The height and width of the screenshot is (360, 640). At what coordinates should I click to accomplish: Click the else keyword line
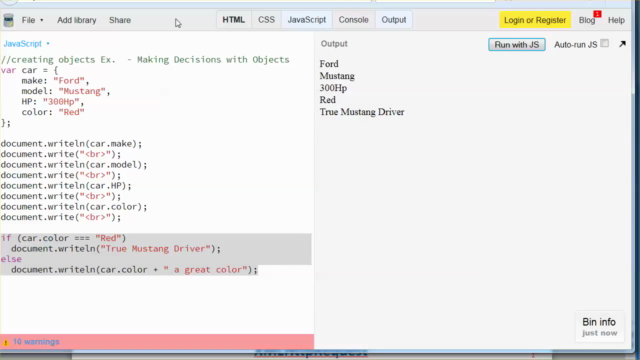coord(11,259)
